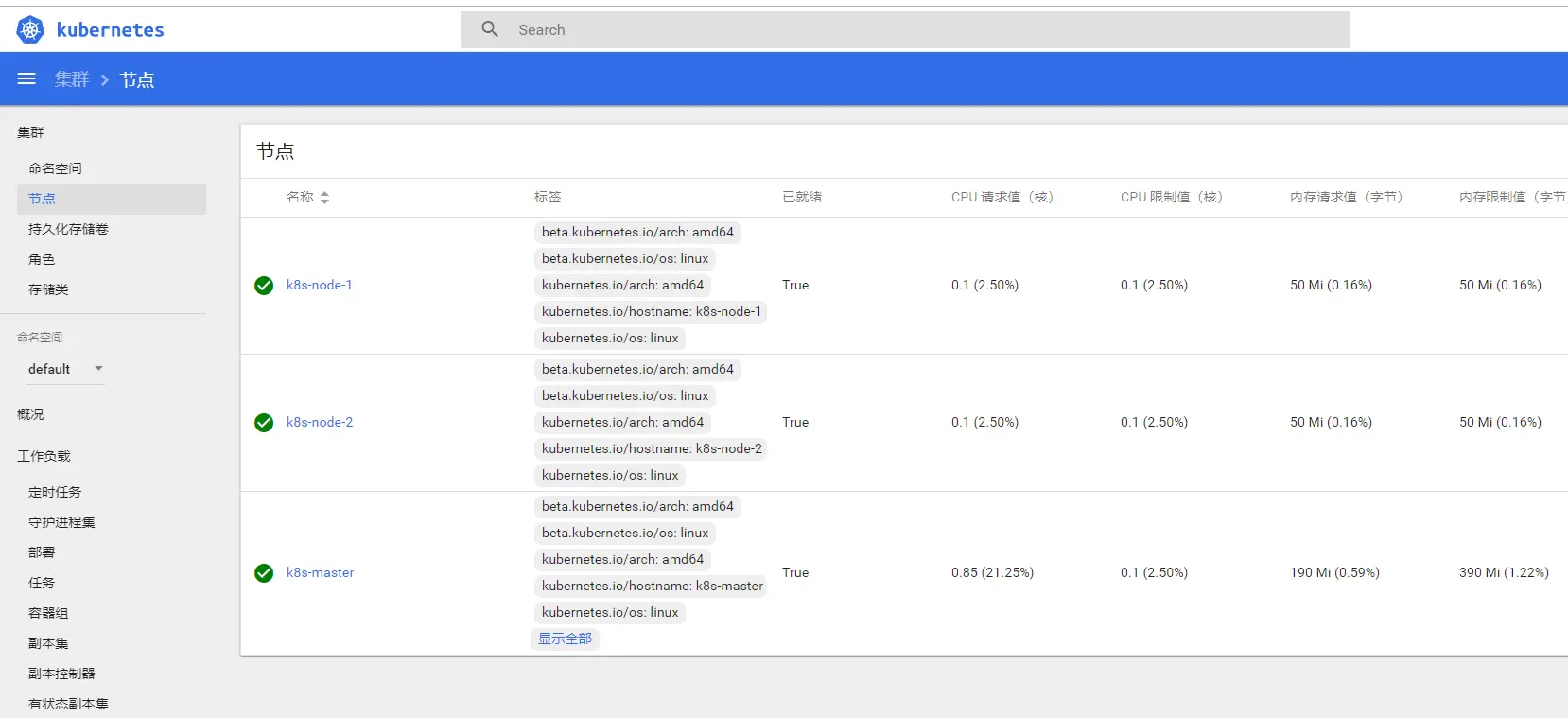
Task: Click the kubernetes.io/hostname: k8s-master label chip
Action: (x=653, y=586)
